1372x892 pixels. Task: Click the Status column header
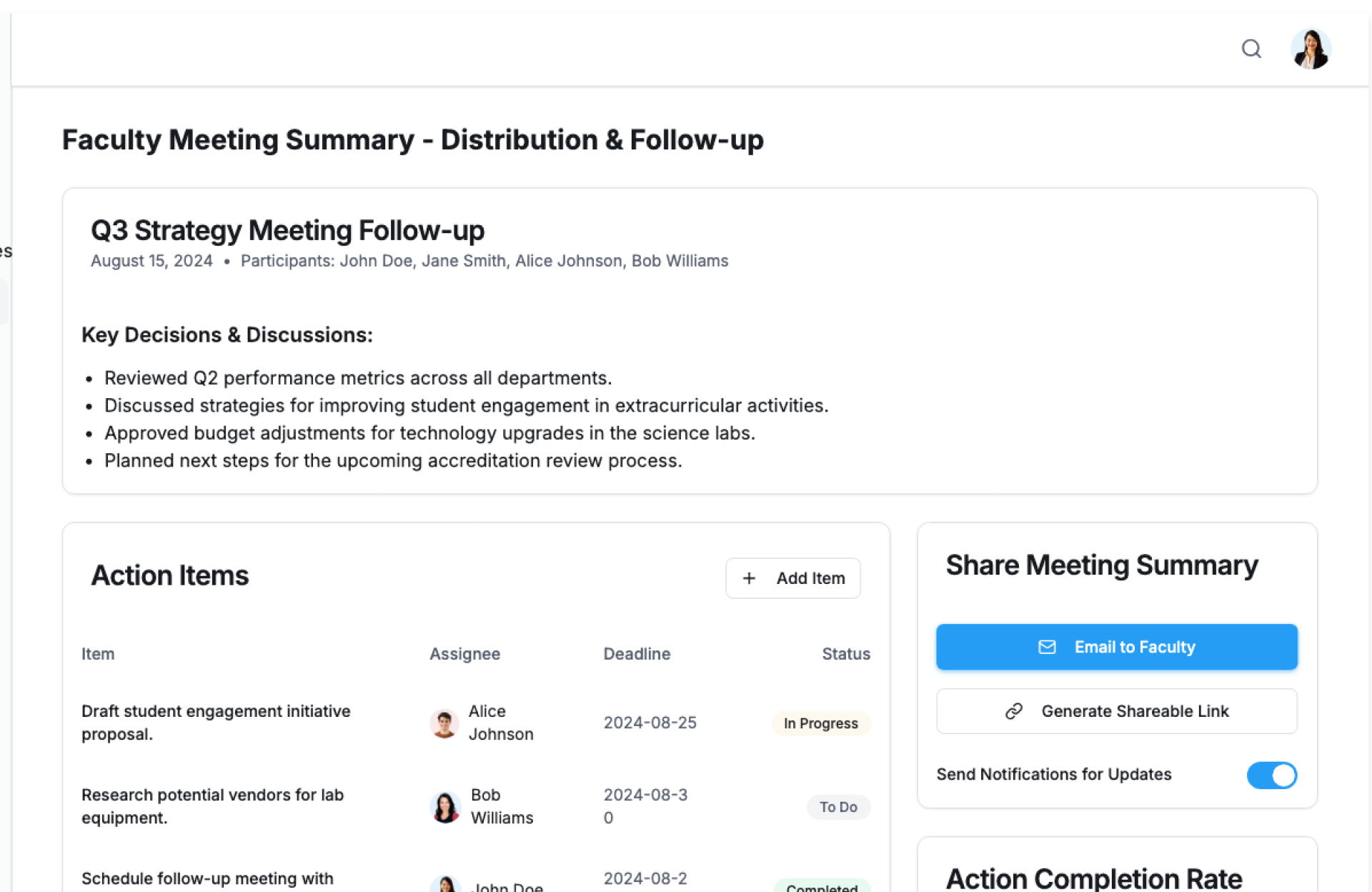[845, 654]
